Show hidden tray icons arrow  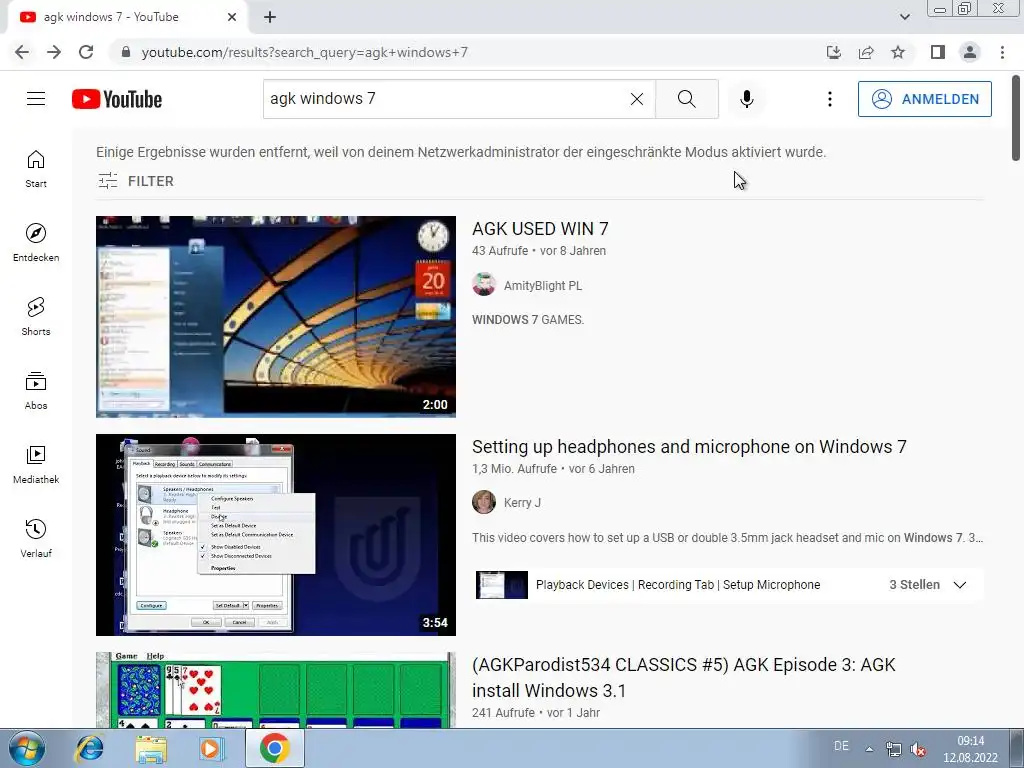(869, 748)
